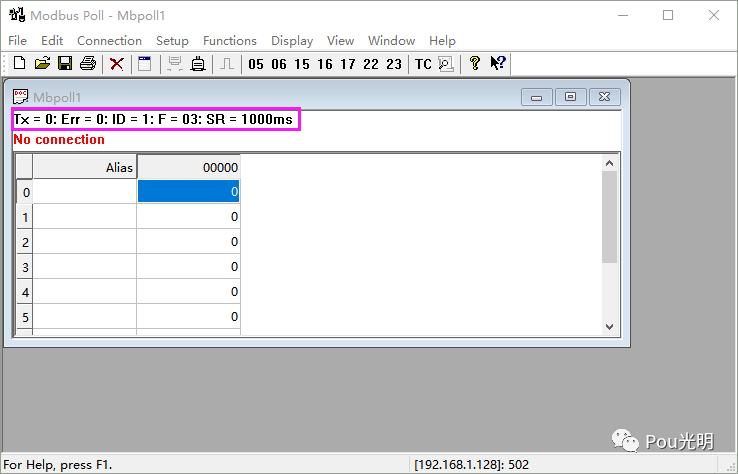Image resolution: width=738 pixels, height=474 pixels.
Task: Maximize the Mbpoll1 child window
Action: pyautogui.click(x=570, y=97)
